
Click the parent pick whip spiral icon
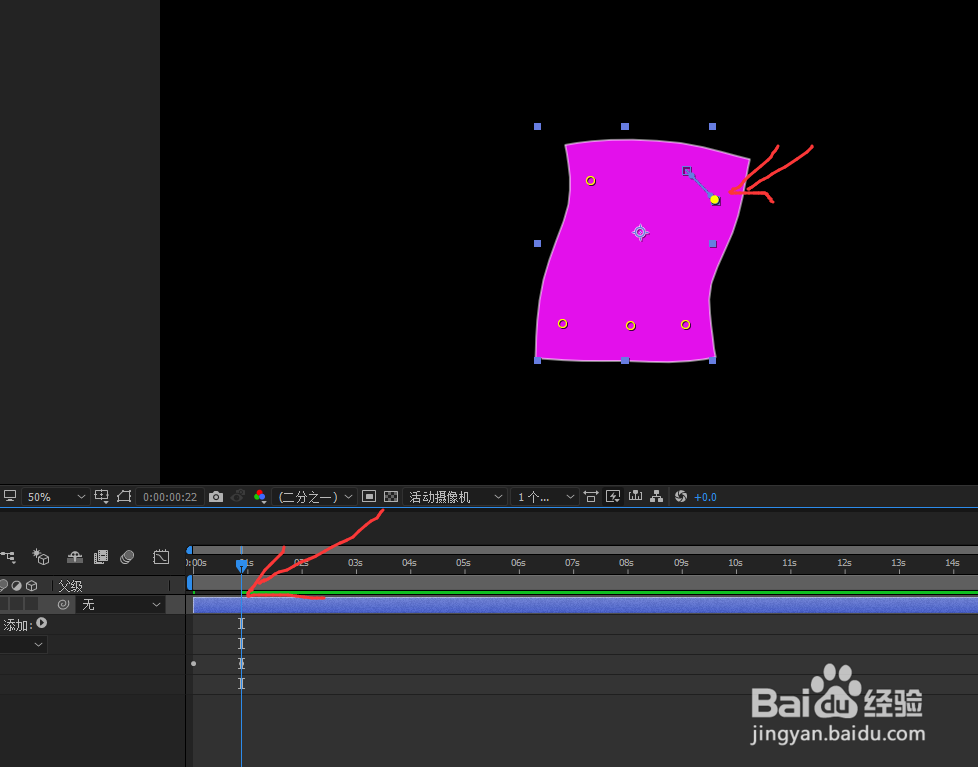point(62,604)
